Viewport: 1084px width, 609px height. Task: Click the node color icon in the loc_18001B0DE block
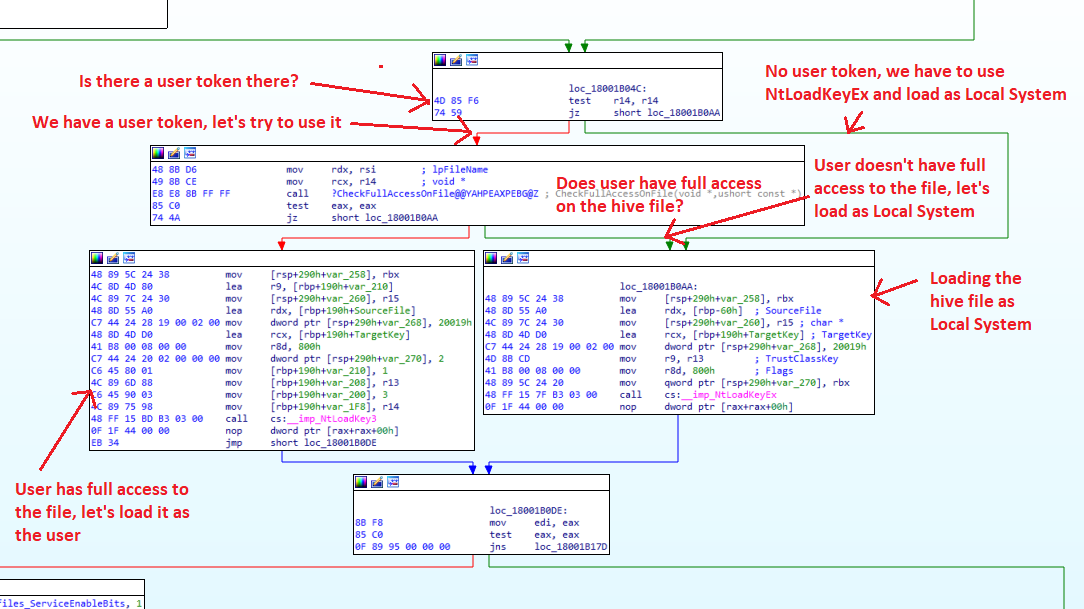tap(361, 482)
